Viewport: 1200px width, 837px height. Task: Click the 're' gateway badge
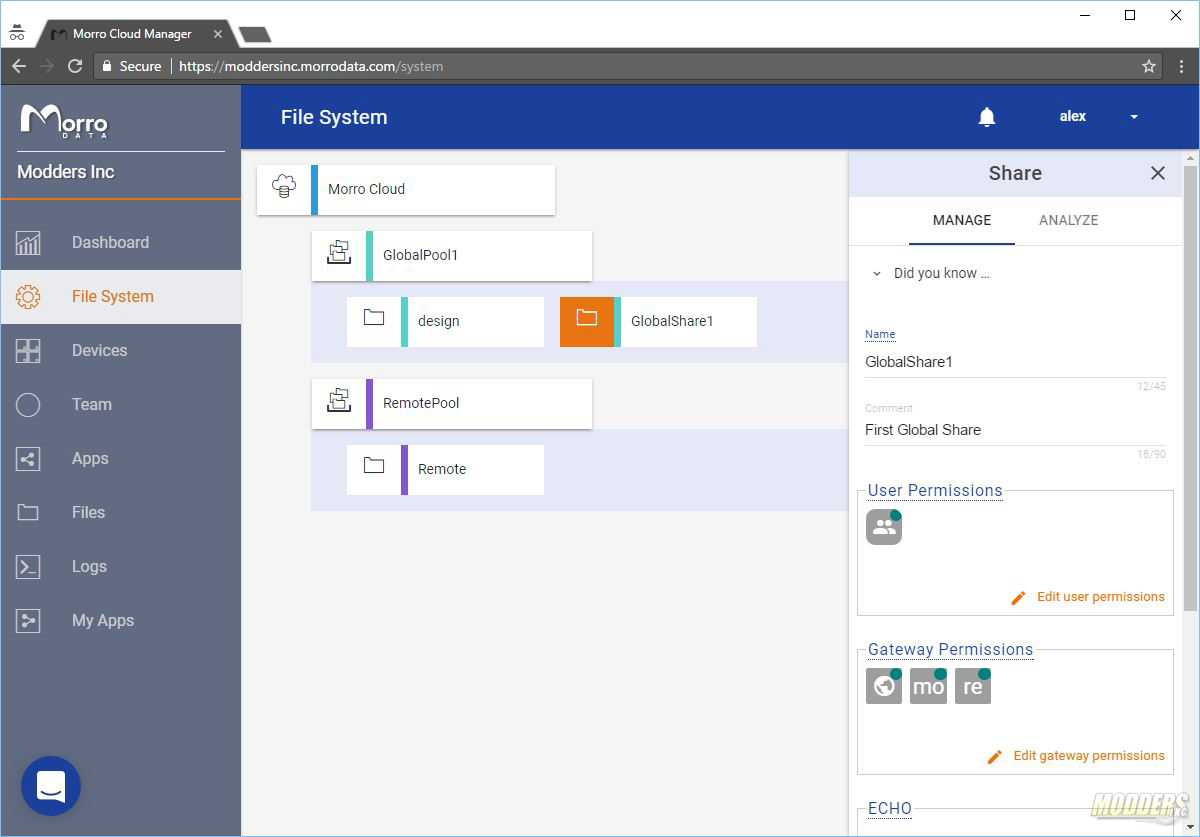coord(973,686)
